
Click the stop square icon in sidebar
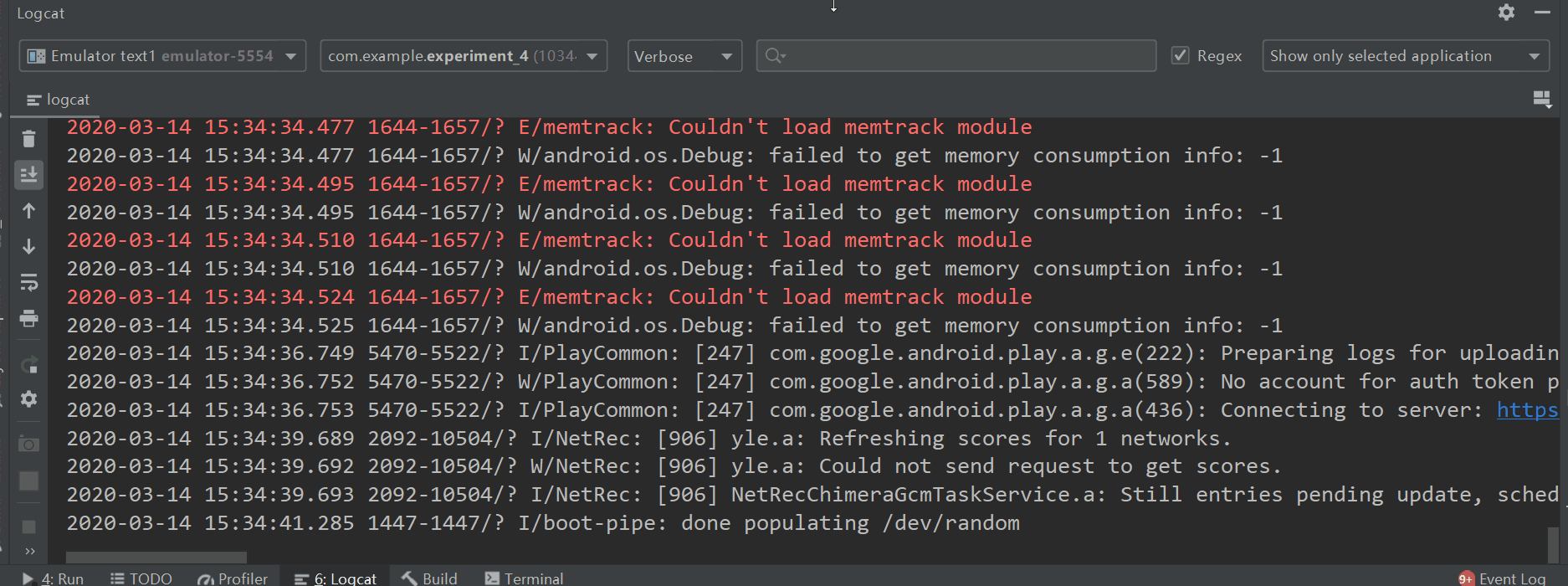pyautogui.click(x=28, y=527)
